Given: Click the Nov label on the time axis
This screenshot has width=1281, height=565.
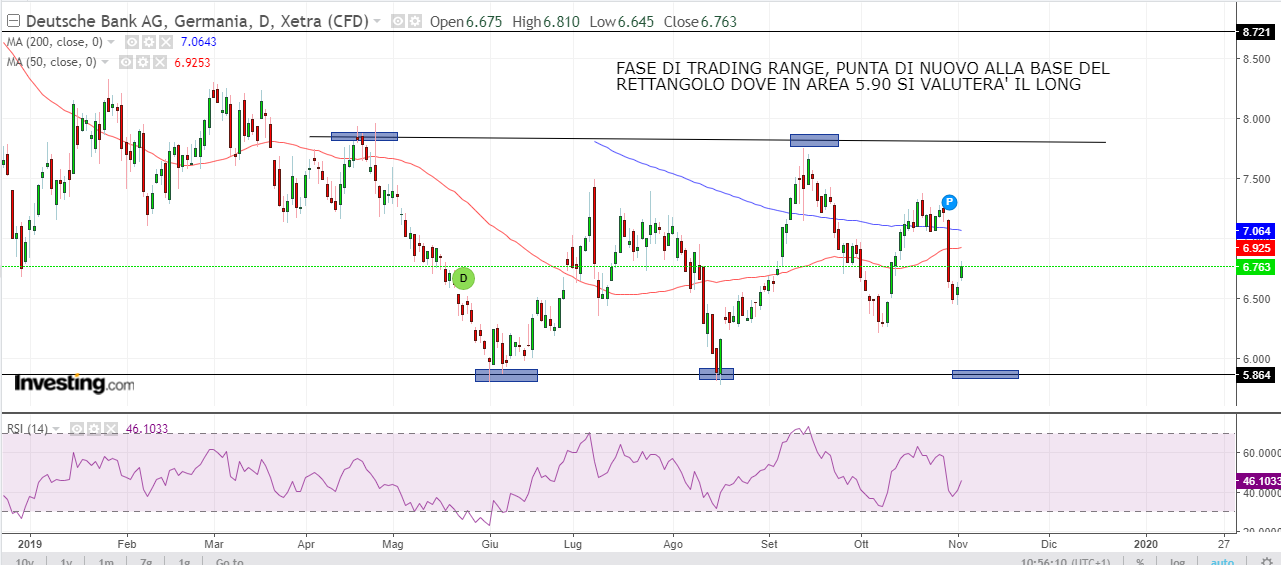Looking at the screenshot, I should pyautogui.click(x=958, y=545).
